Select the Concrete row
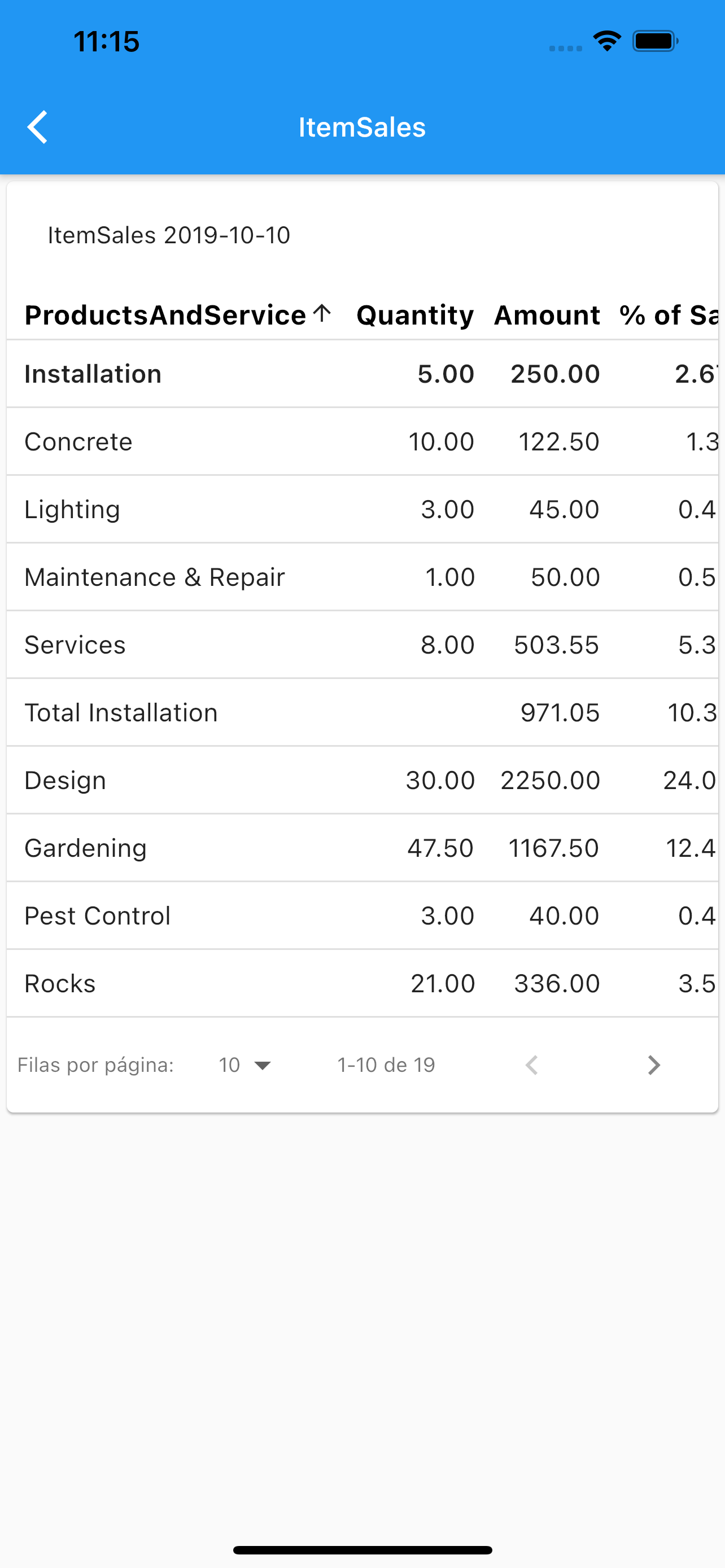Image resolution: width=725 pixels, height=1568 pixels. click(x=362, y=441)
